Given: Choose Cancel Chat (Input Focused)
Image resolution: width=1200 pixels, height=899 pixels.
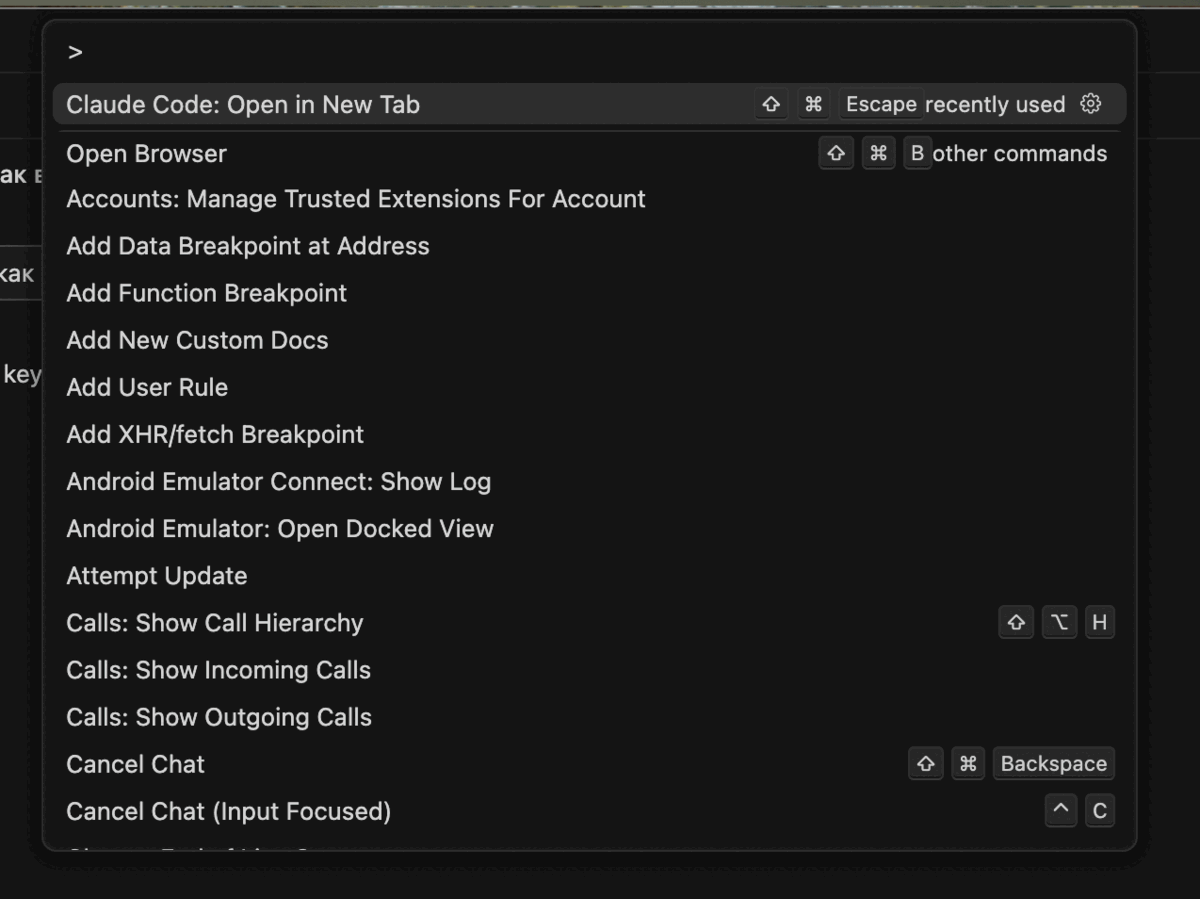Looking at the screenshot, I should 590,810.
